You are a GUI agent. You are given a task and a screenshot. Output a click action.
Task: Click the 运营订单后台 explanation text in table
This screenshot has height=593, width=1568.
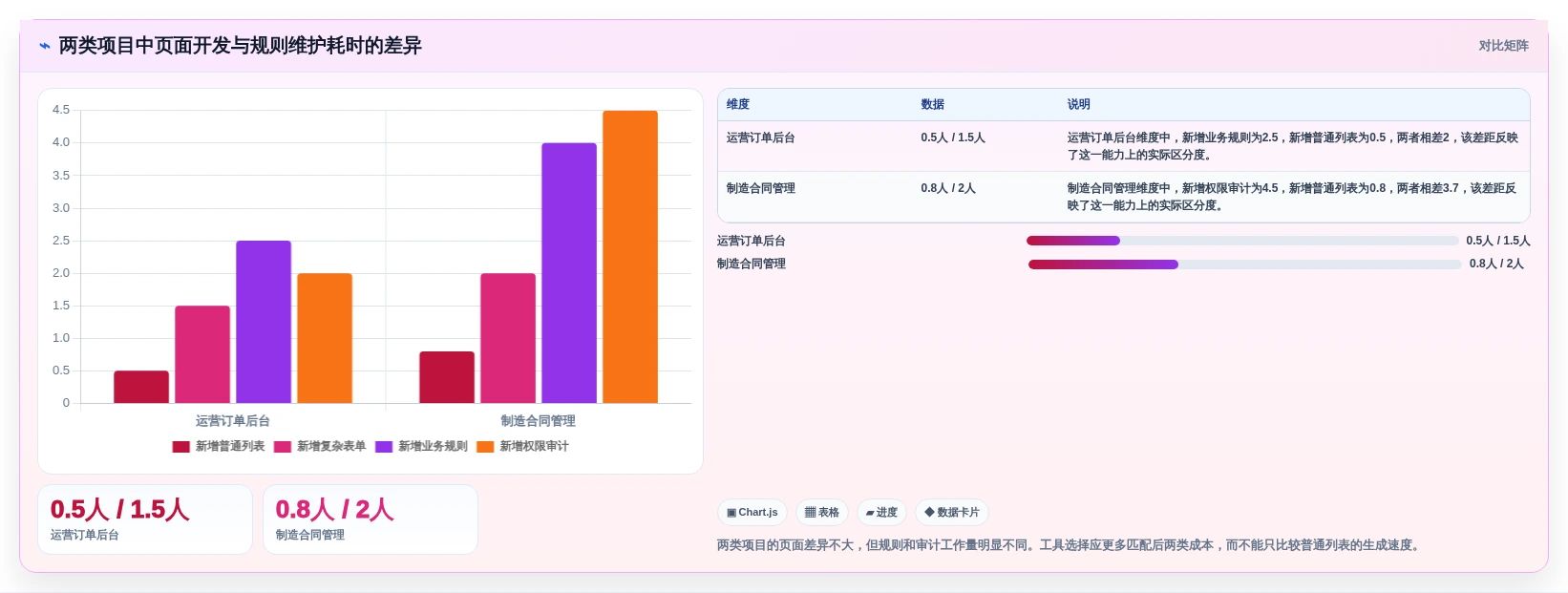(x=1293, y=146)
